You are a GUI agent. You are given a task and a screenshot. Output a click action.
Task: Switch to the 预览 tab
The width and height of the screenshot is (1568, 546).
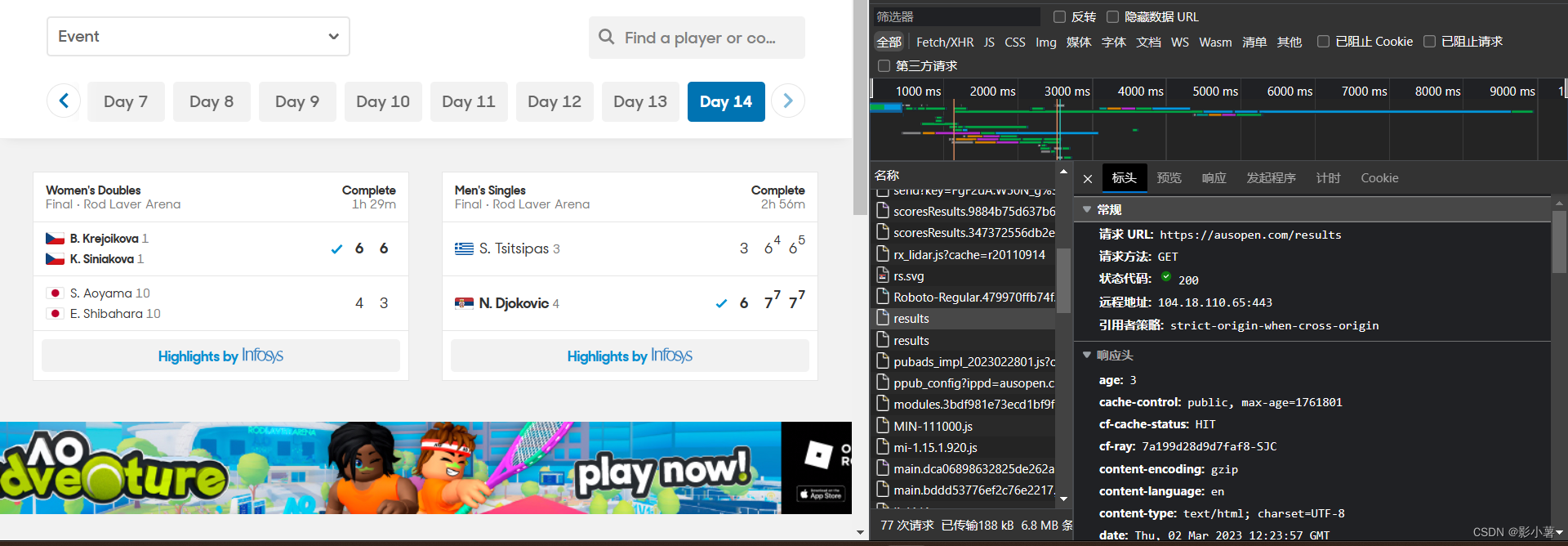pyautogui.click(x=1169, y=178)
